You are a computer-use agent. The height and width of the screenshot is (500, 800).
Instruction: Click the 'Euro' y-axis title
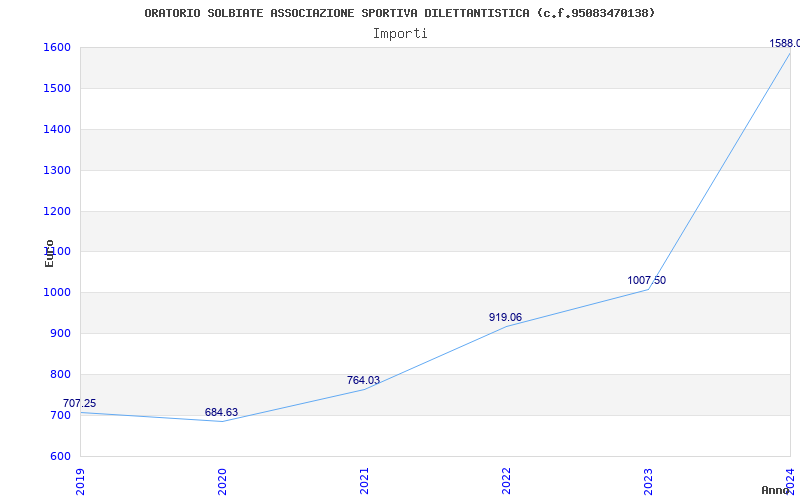49,253
